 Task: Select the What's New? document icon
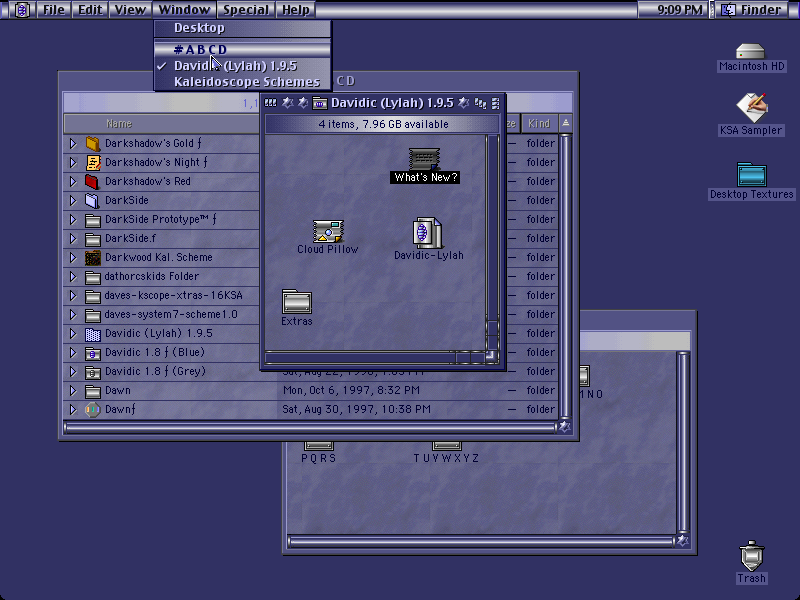[424, 159]
